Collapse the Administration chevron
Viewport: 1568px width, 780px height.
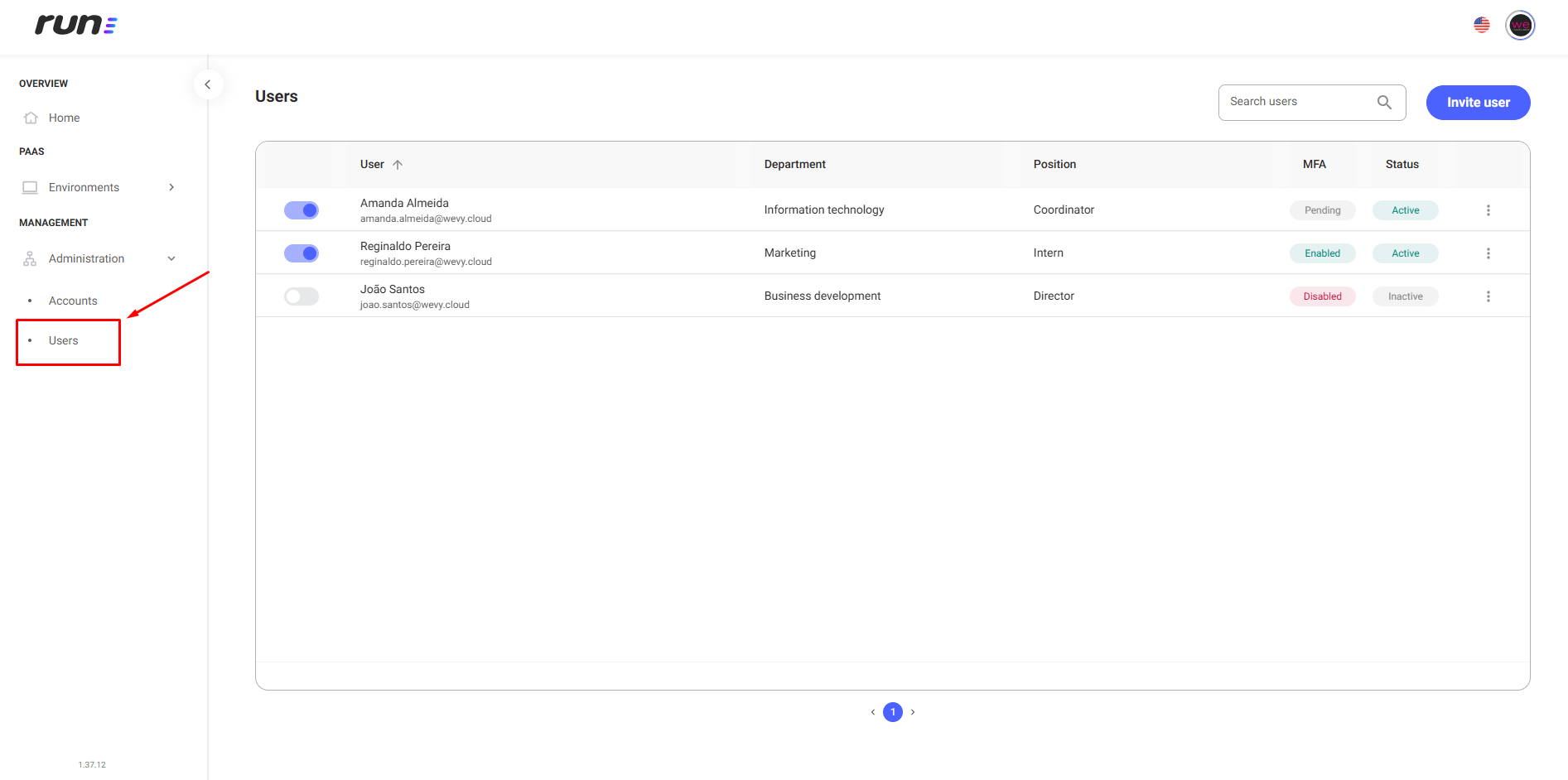[x=171, y=258]
